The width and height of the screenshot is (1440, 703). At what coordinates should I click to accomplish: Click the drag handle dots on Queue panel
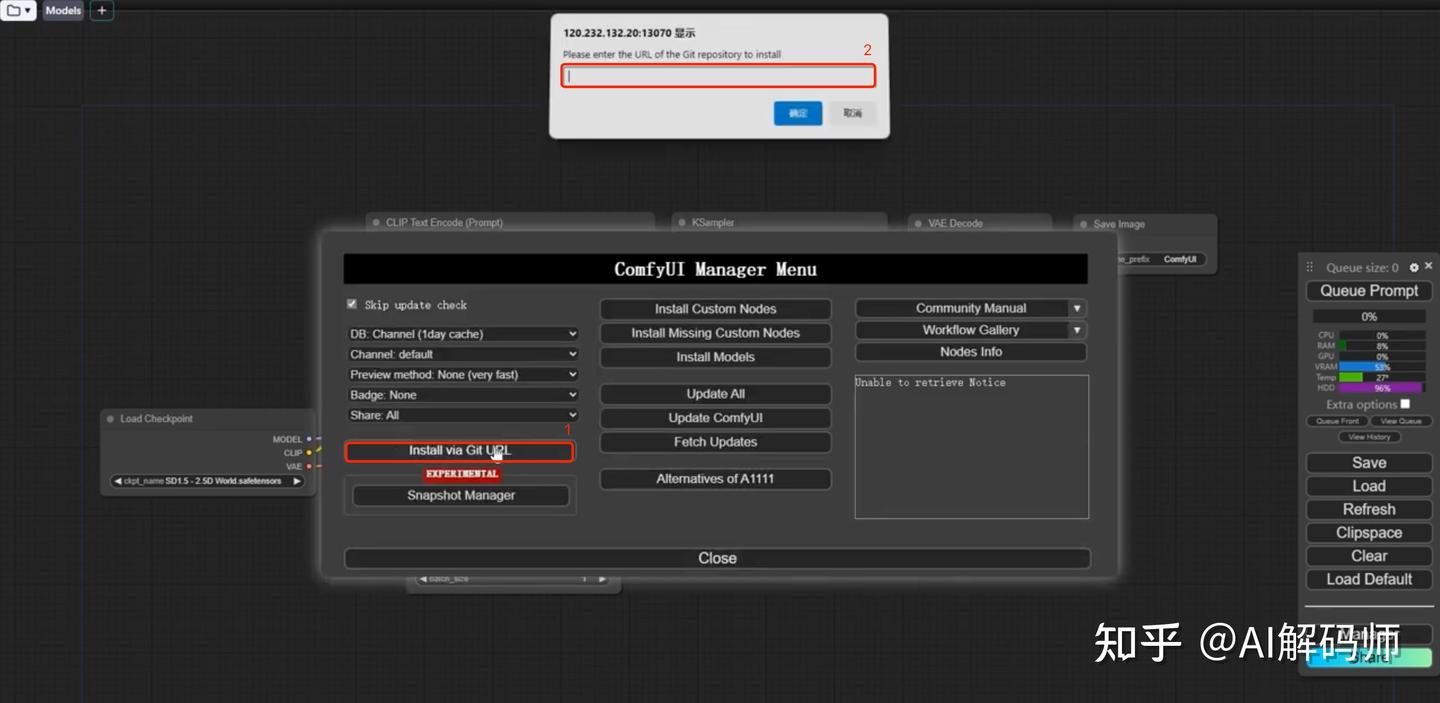pos(1309,267)
